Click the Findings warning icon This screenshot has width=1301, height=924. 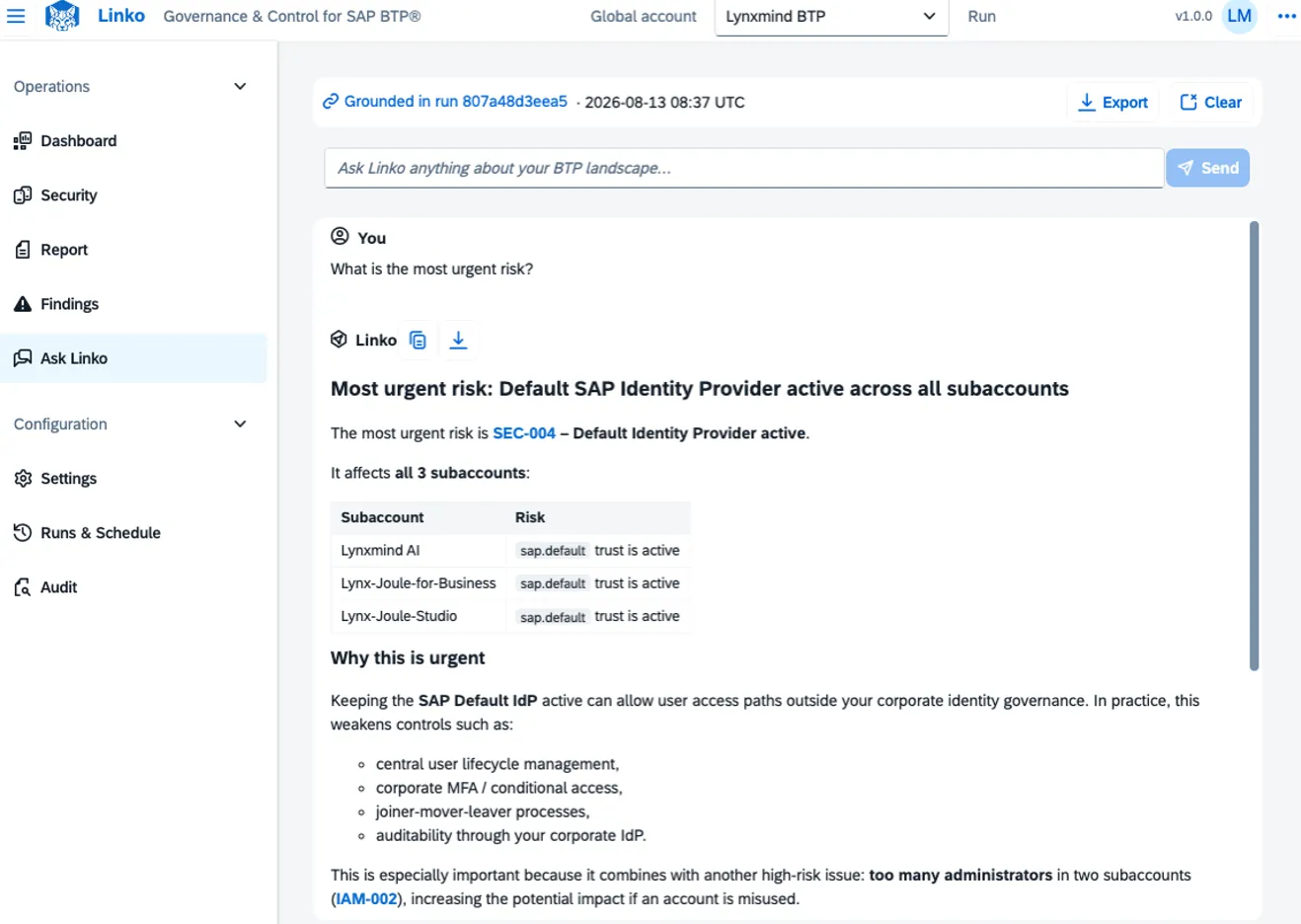tap(22, 304)
